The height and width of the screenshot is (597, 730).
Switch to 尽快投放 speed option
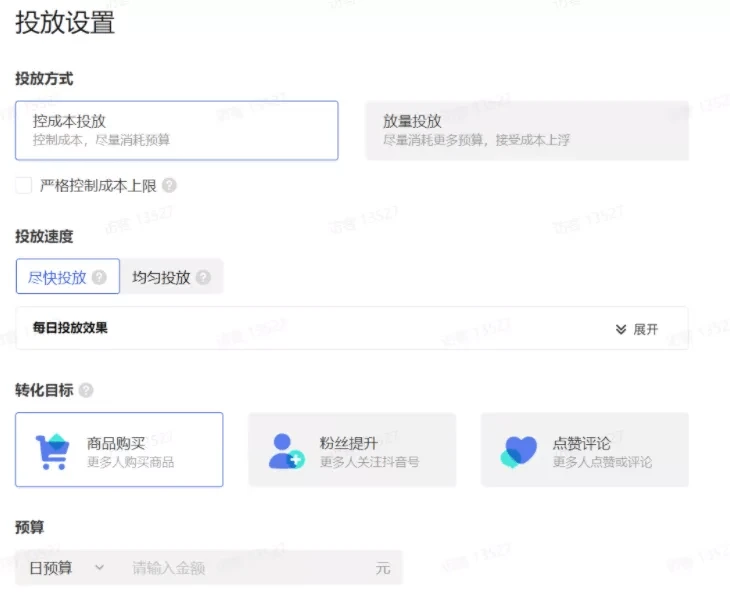60,277
